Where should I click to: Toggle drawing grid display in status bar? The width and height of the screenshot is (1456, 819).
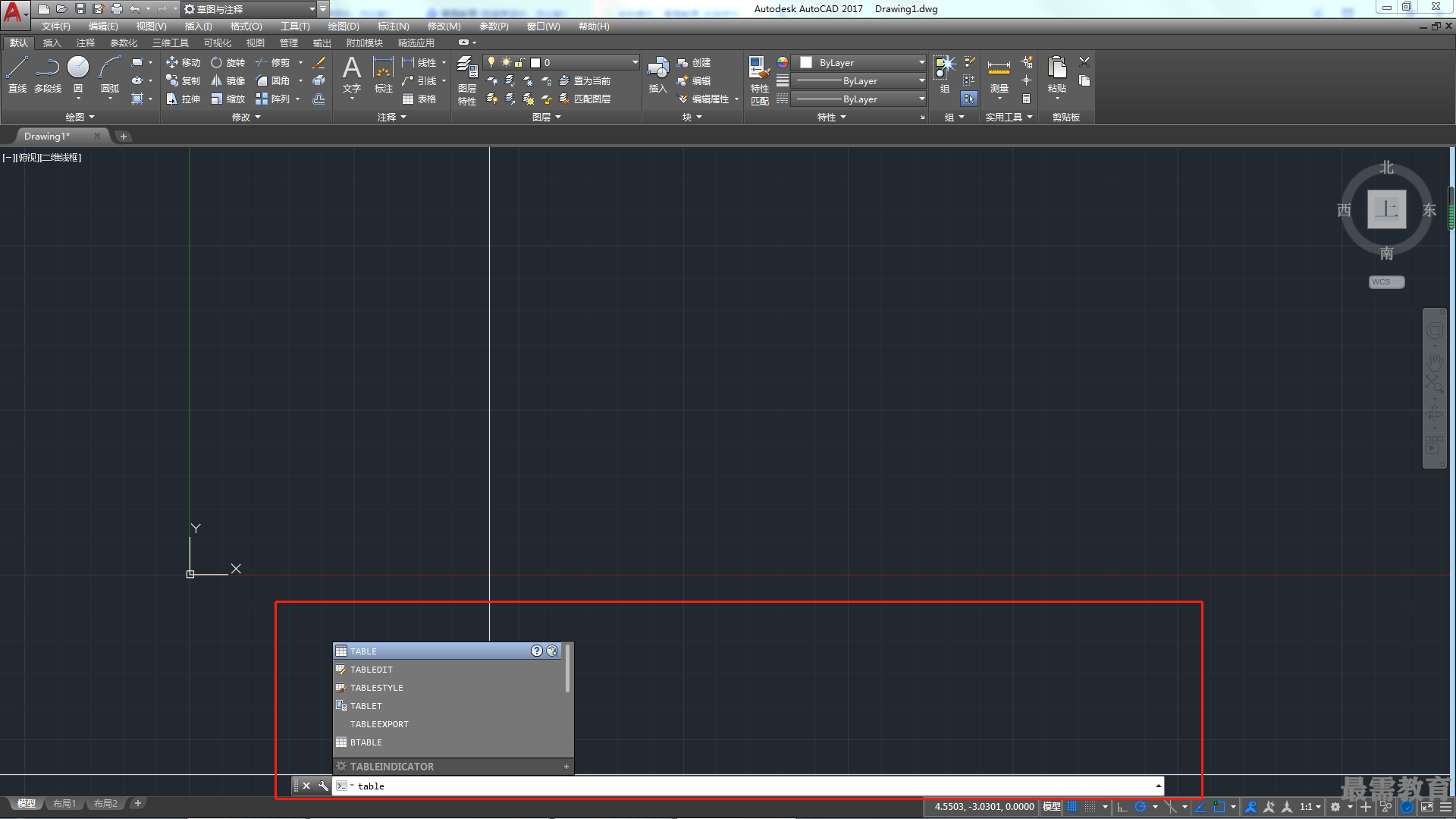[x=1072, y=807]
